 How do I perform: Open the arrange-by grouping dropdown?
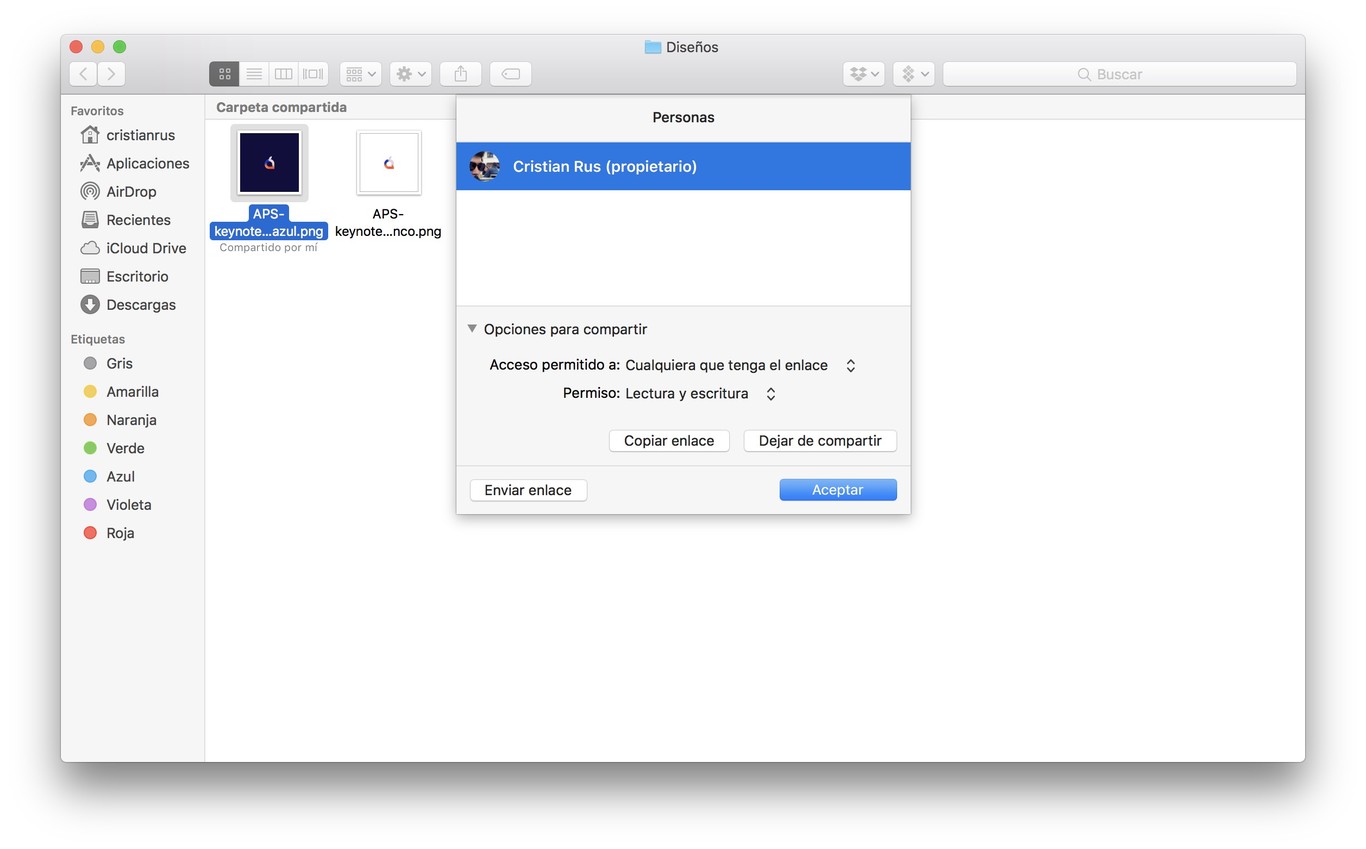360,74
